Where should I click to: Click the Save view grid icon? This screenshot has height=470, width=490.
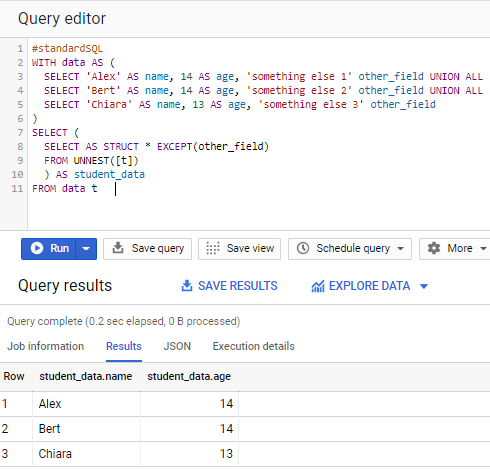pos(213,248)
